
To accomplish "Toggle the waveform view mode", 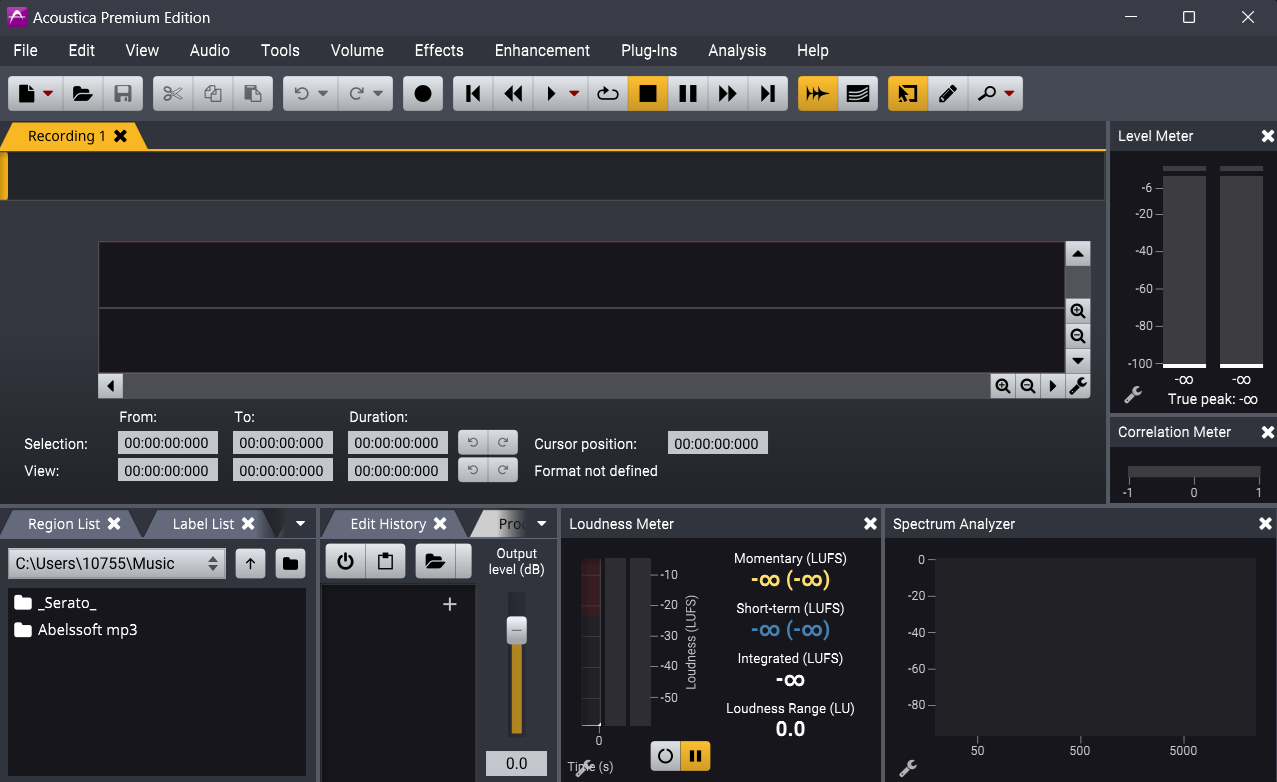I will [818, 94].
